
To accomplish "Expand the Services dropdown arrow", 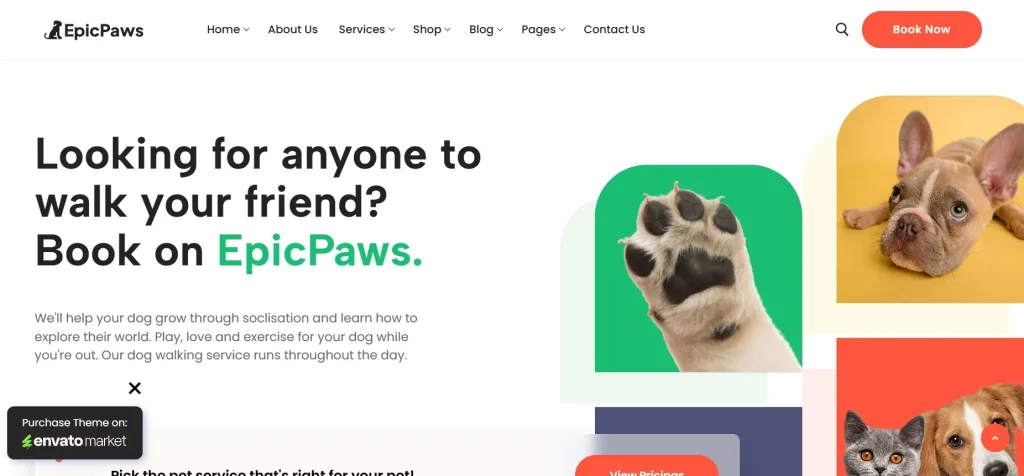I will coord(391,30).
